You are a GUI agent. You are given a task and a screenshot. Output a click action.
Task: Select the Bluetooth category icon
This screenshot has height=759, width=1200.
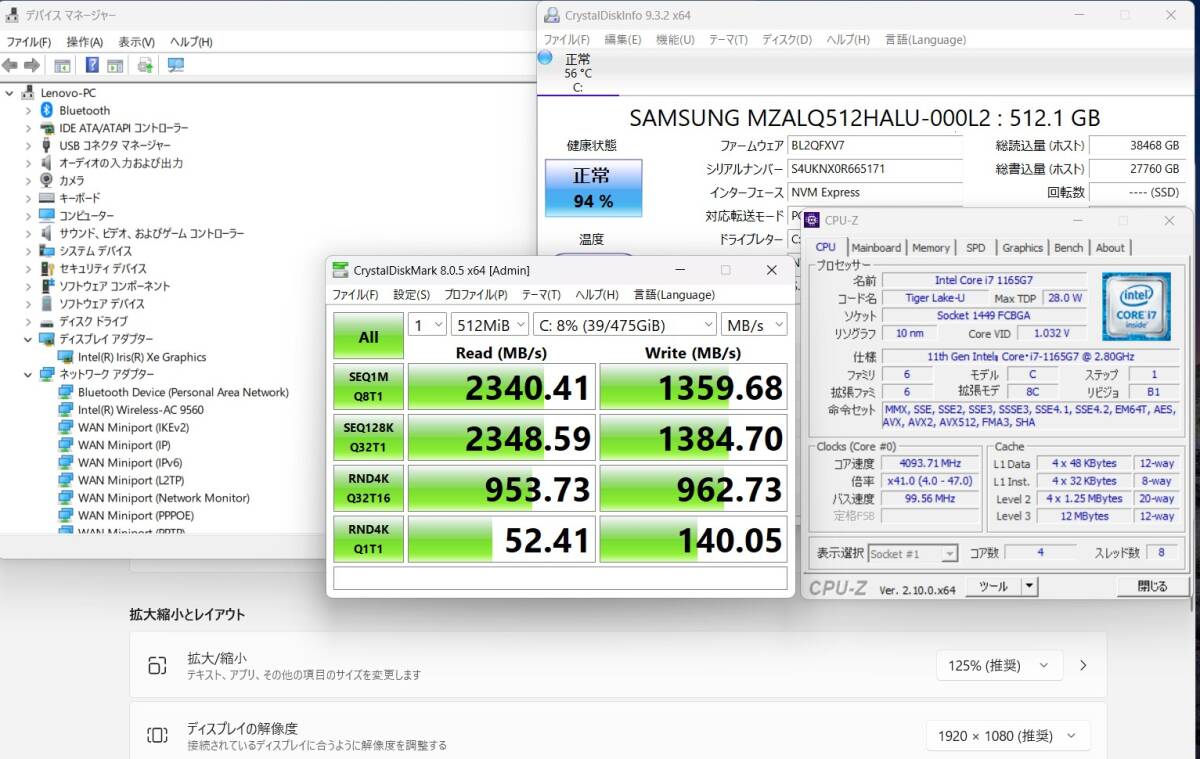click(47, 110)
